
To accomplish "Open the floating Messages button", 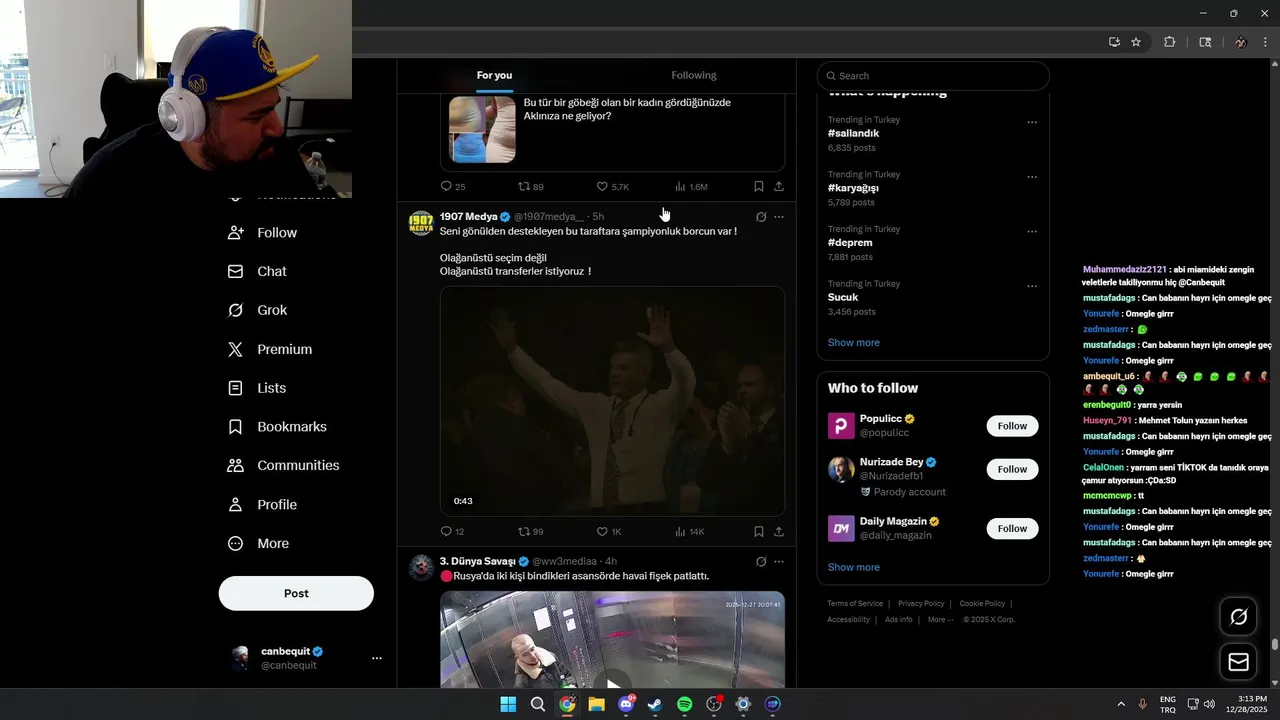I will point(1238,662).
